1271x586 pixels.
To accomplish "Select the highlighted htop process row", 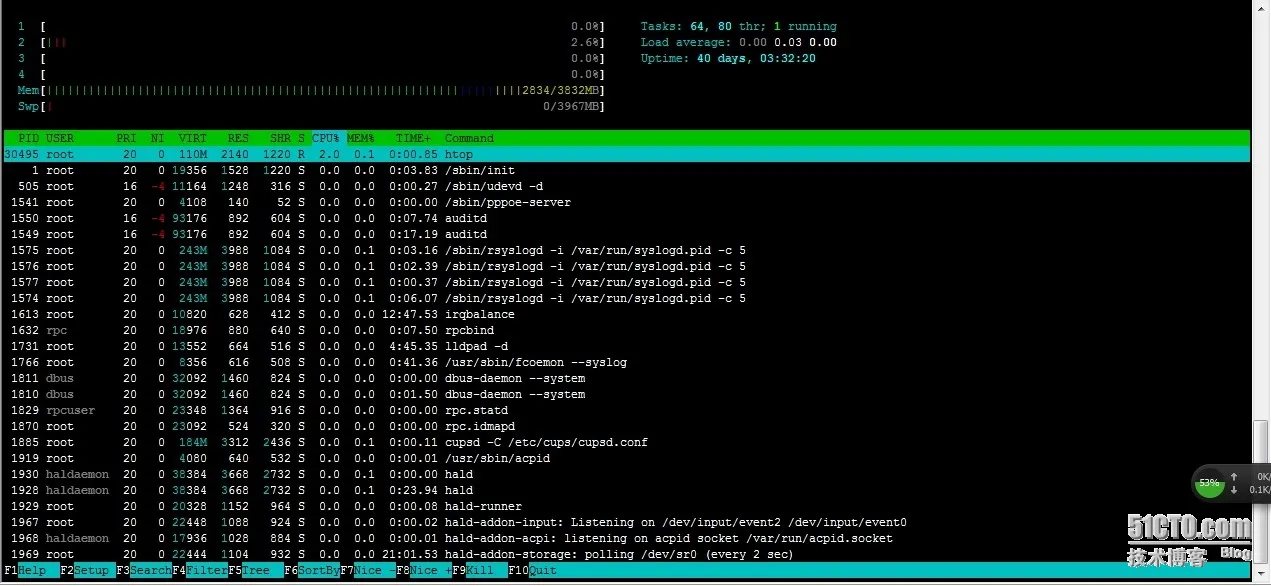I will click(300, 154).
